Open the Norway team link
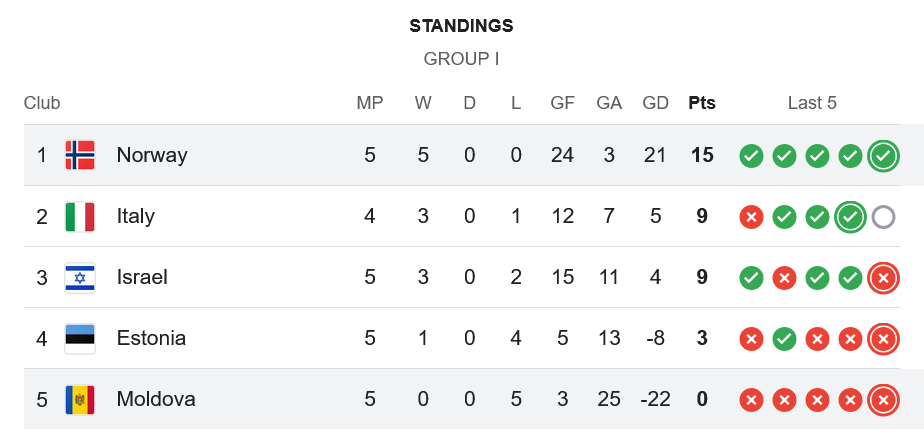This screenshot has height=447, width=924. coord(152,155)
